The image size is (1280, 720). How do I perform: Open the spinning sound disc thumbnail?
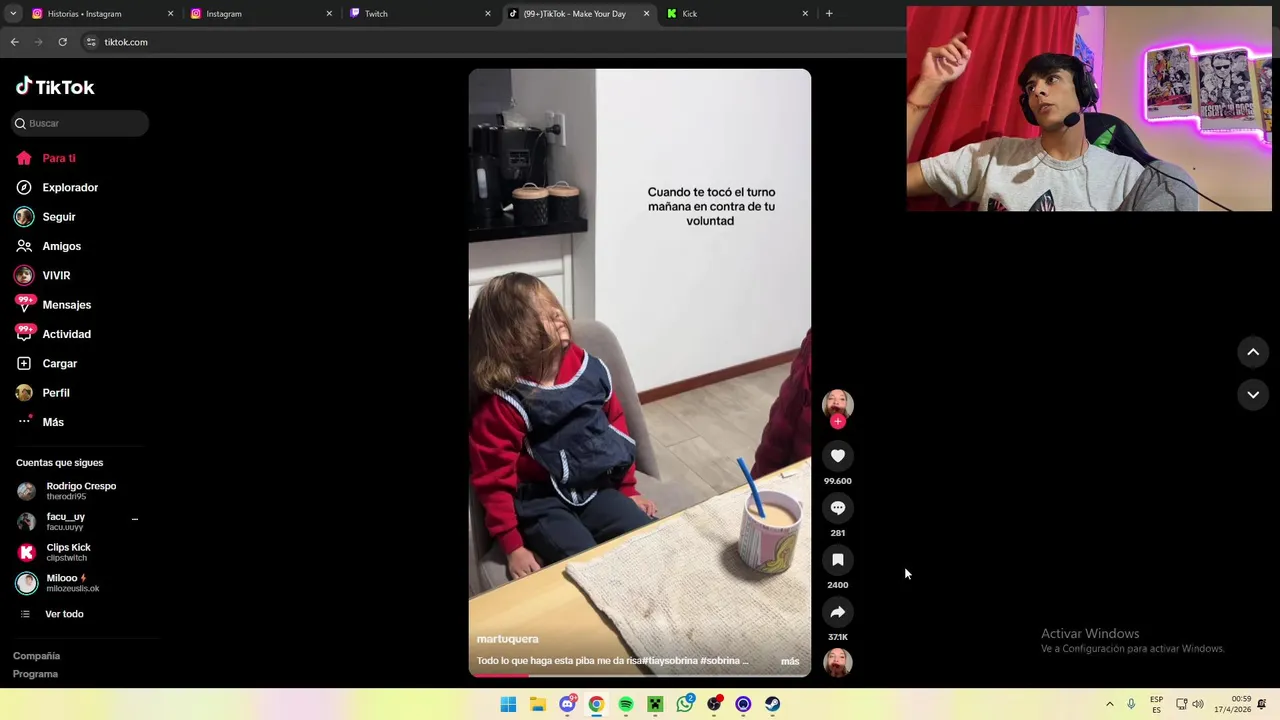[x=838, y=662]
